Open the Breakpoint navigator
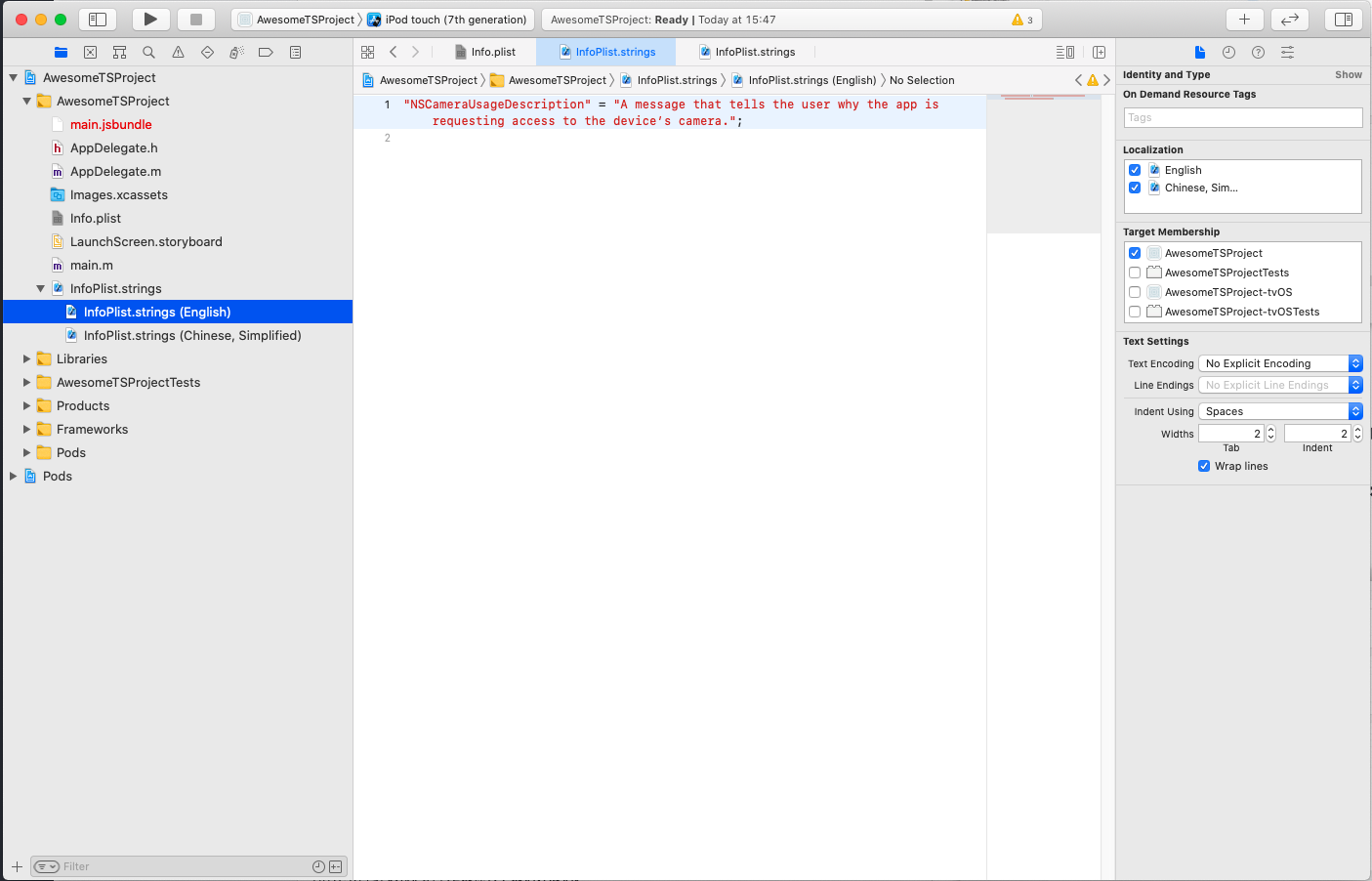This screenshot has height=881, width=1372. click(x=266, y=52)
